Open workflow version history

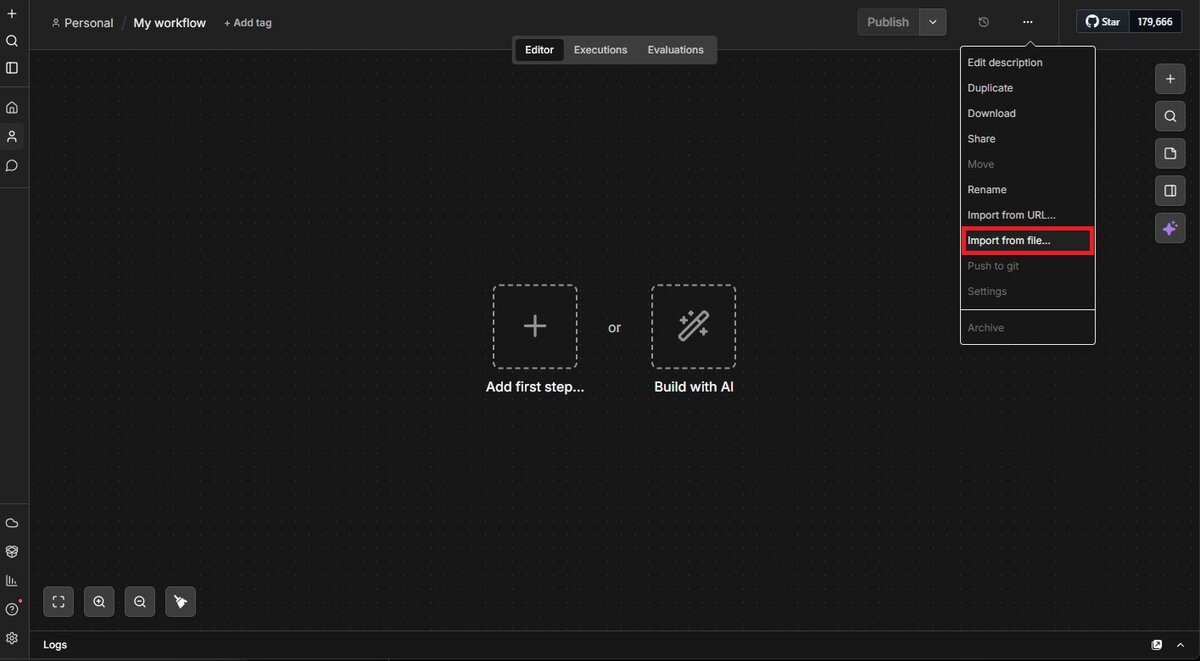pos(983,21)
